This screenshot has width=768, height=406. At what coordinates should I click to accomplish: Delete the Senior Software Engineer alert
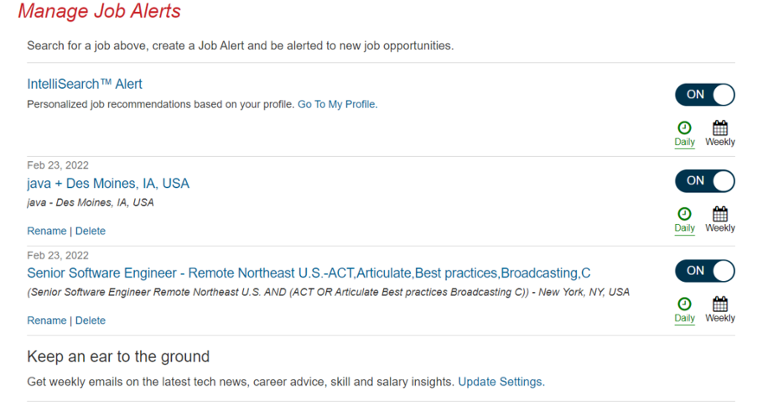click(90, 320)
